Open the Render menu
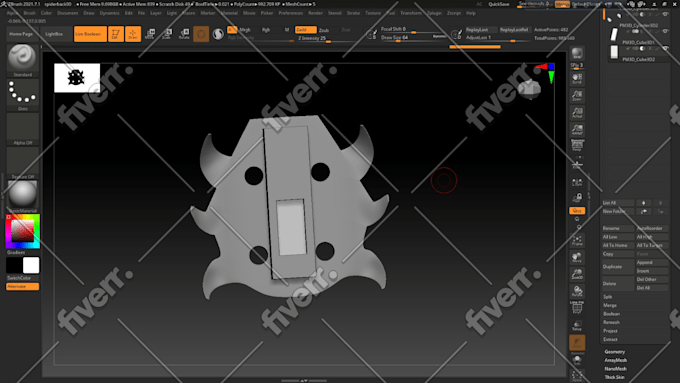 pos(315,13)
